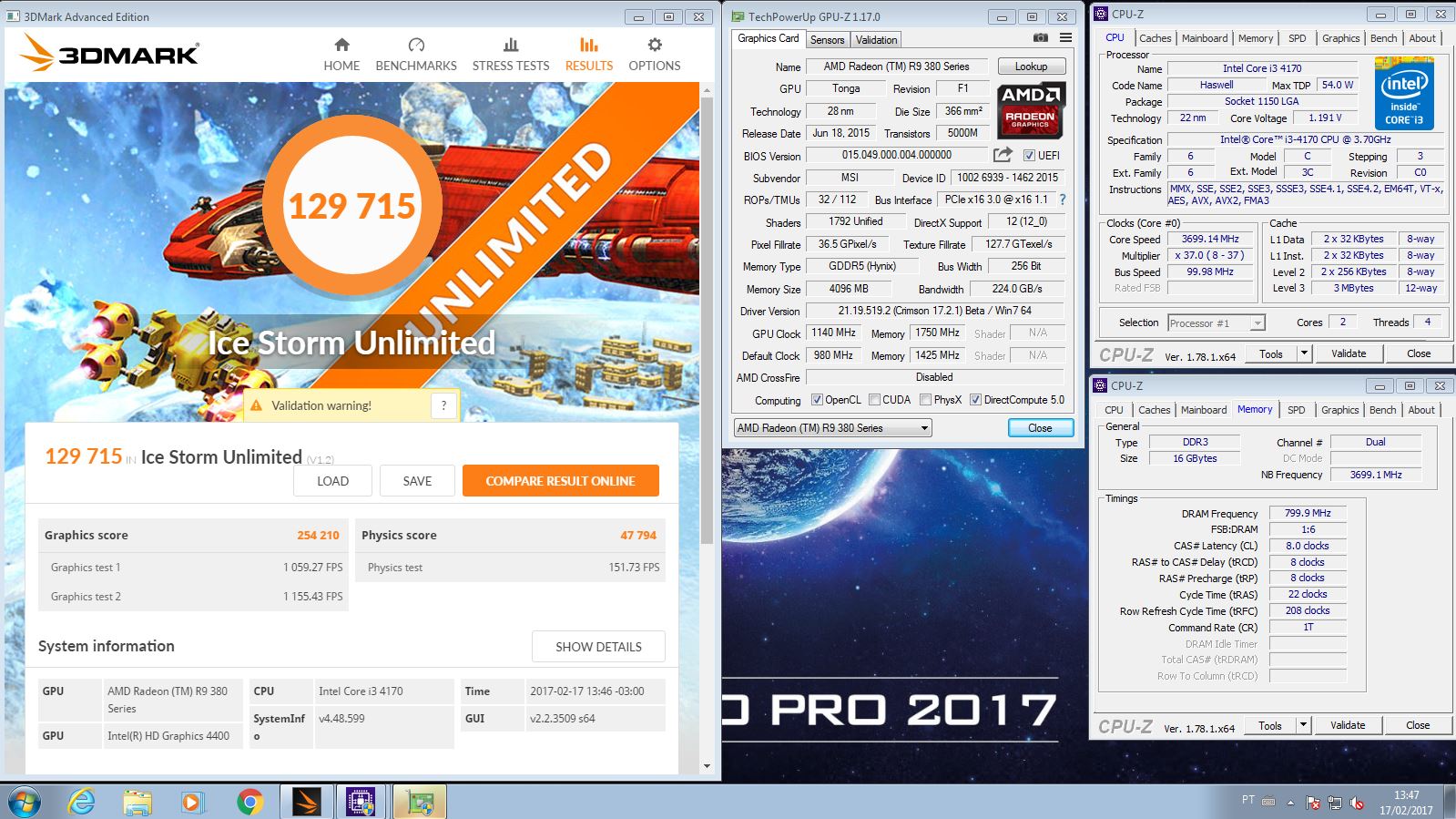Image resolution: width=1456 pixels, height=819 pixels.
Task: Switch to Validation tab in GPU-Z
Action: pos(876,40)
